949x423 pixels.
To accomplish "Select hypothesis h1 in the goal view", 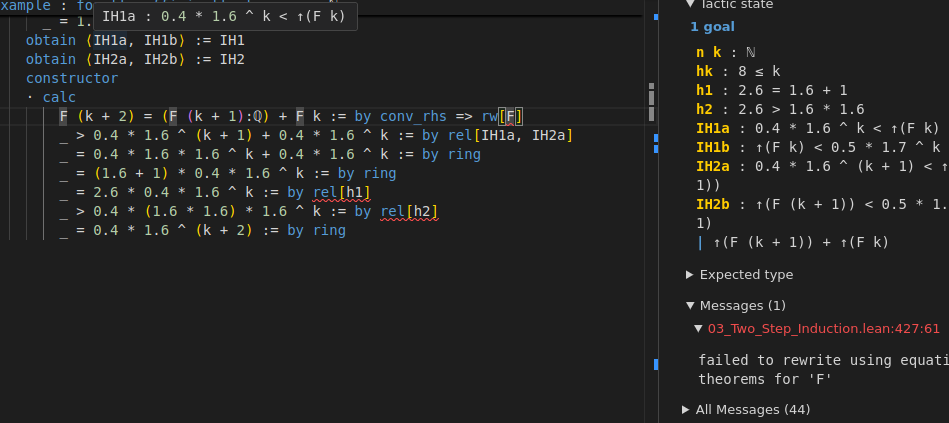I will pyautogui.click(x=705, y=90).
